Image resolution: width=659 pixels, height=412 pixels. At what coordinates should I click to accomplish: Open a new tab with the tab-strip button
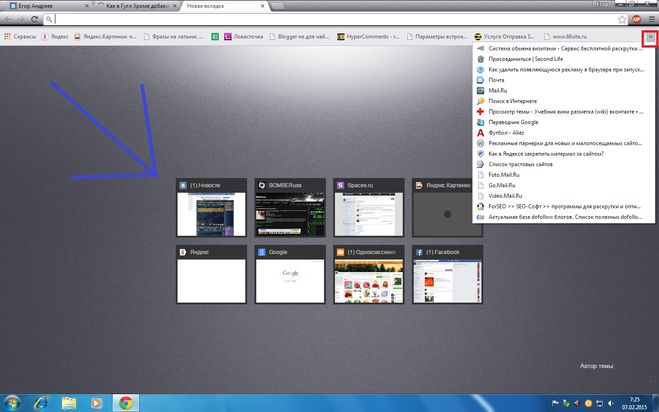[277, 6]
